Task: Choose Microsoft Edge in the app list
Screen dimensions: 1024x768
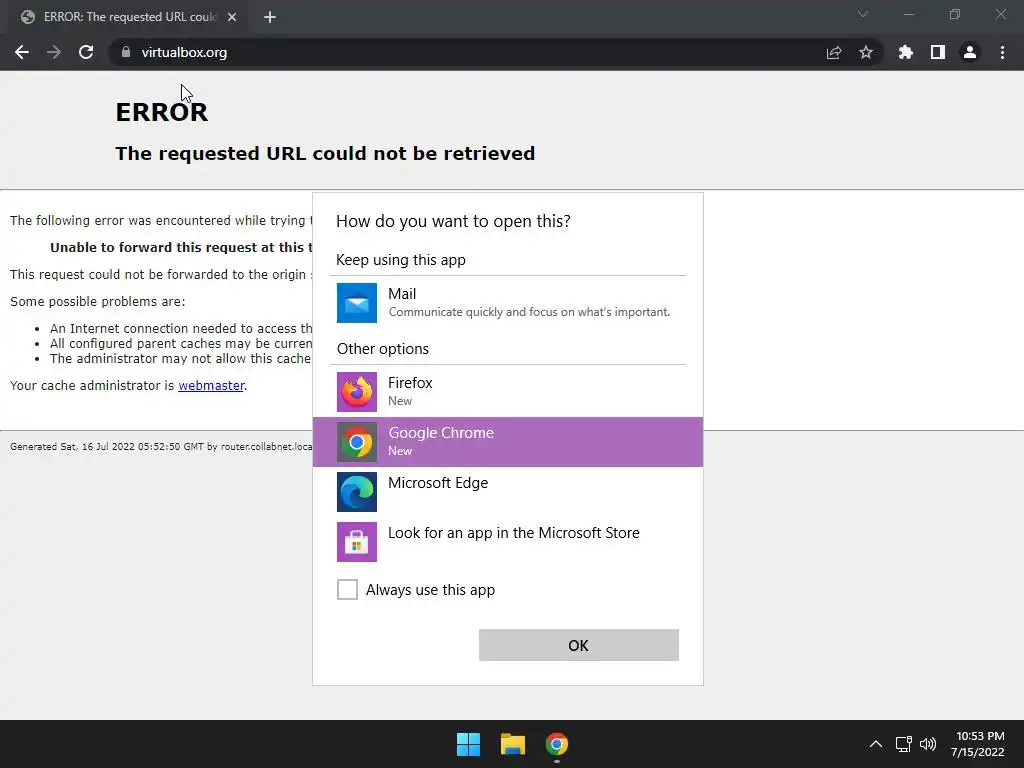Action: [x=508, y=492]
